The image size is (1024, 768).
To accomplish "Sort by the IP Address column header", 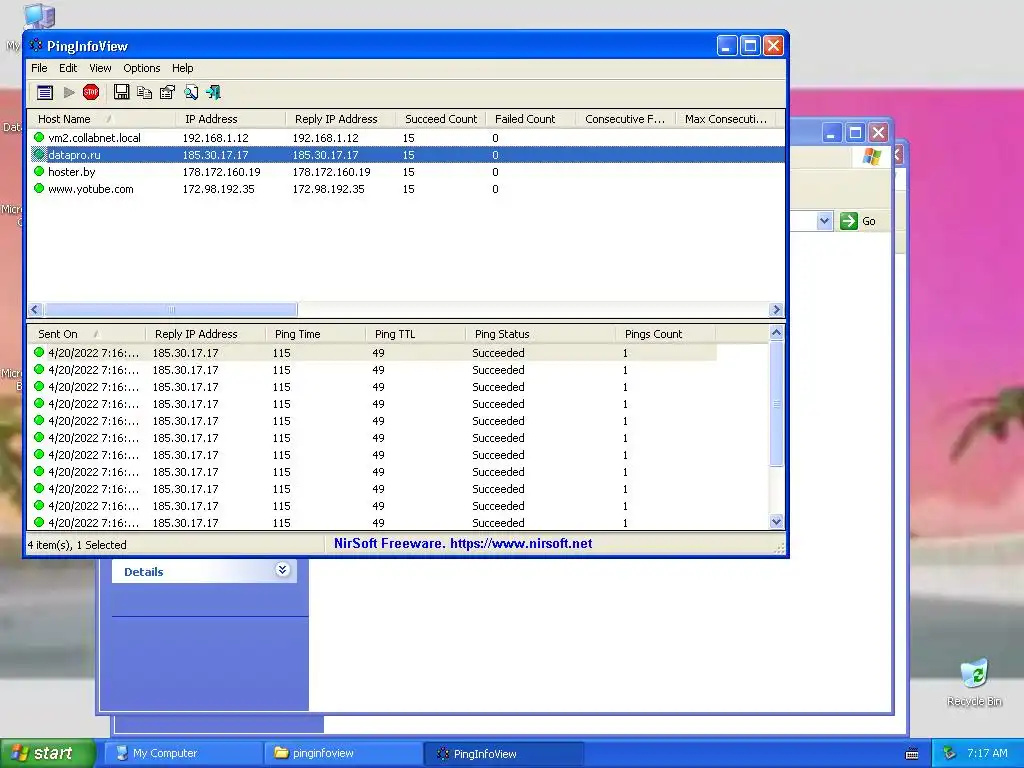I will pos(231,119).
